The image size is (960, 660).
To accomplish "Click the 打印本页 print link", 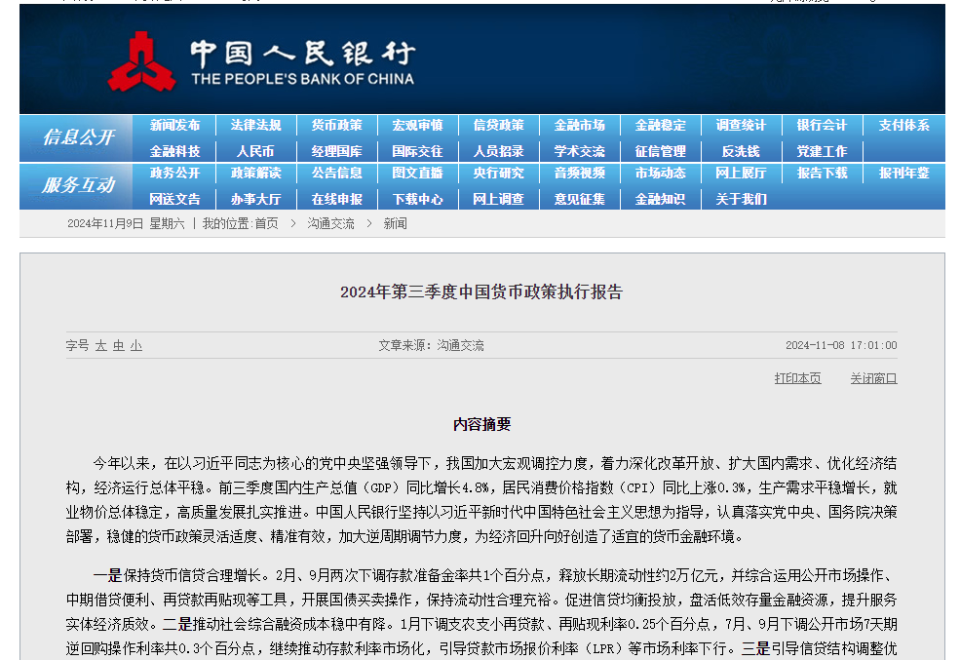I will (797, 378).
